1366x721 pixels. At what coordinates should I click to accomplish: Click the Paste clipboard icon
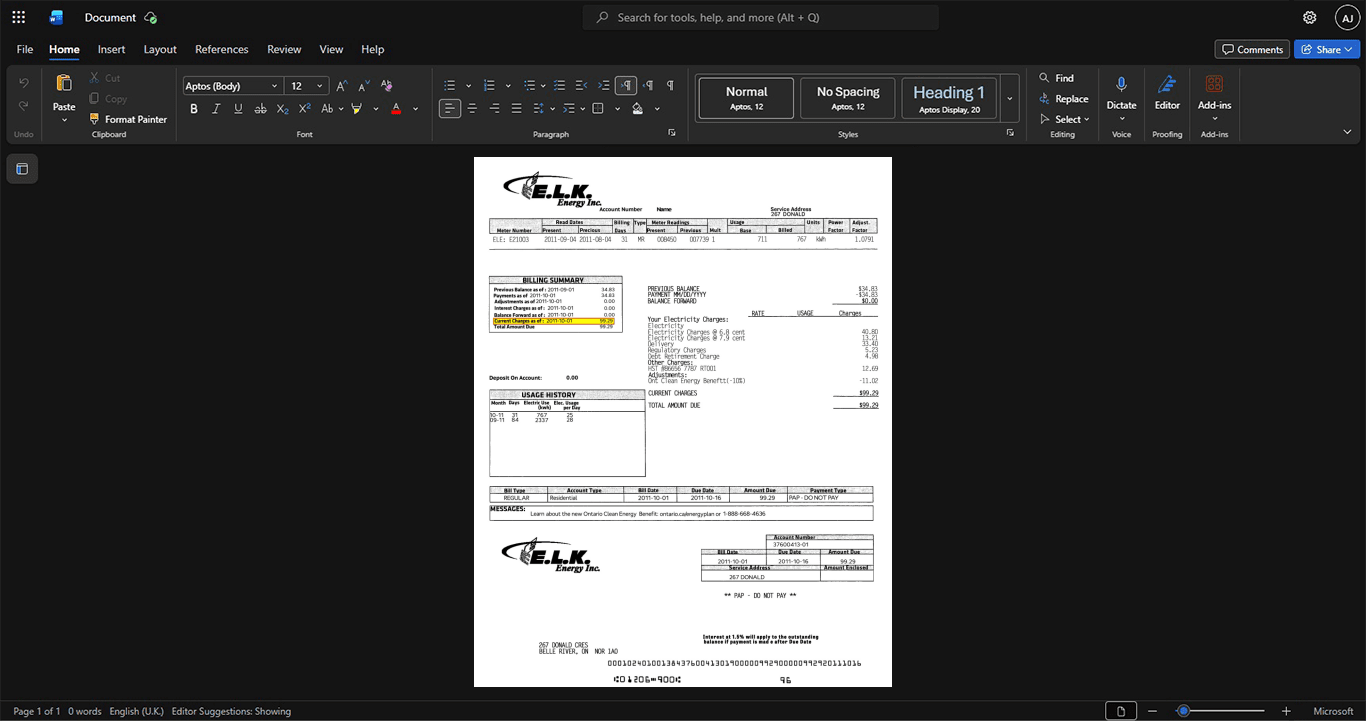pyautogui.click(x=64, y=83)
